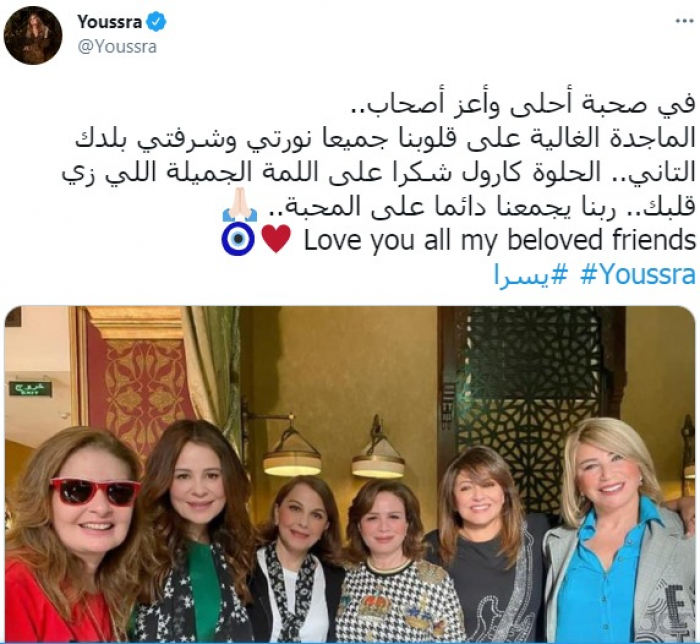Image resolution: width=700 pixels, height=644 pixels.
Task: Click the green exit sign in photo
Action: coord(31,389)
